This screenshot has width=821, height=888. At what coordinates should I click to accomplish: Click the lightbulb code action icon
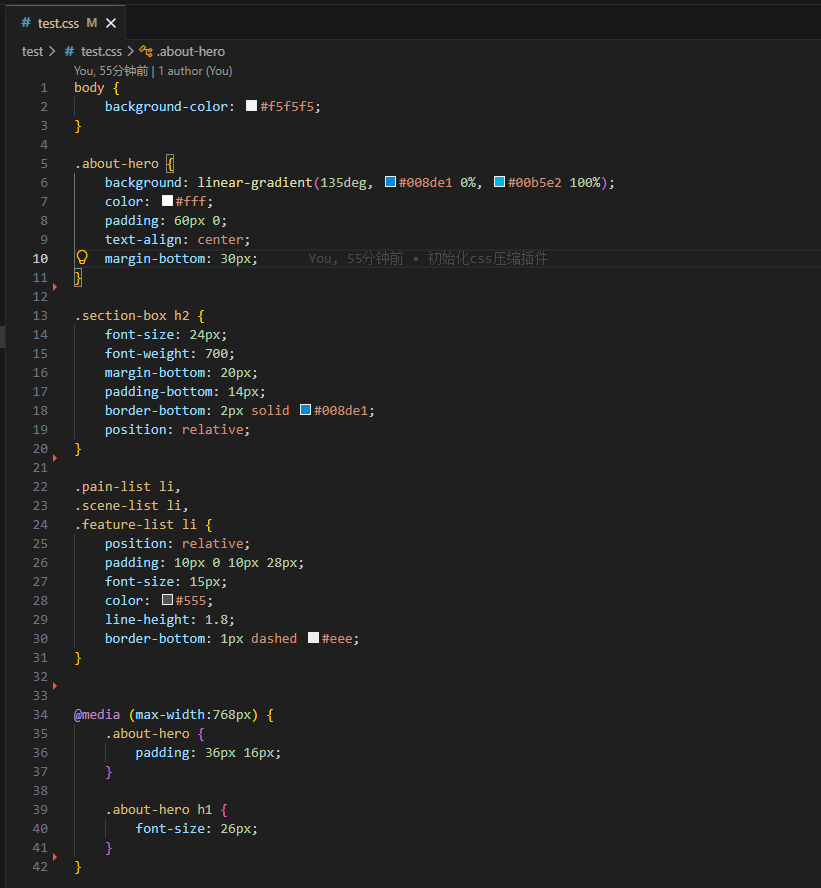tap(82, 258)
